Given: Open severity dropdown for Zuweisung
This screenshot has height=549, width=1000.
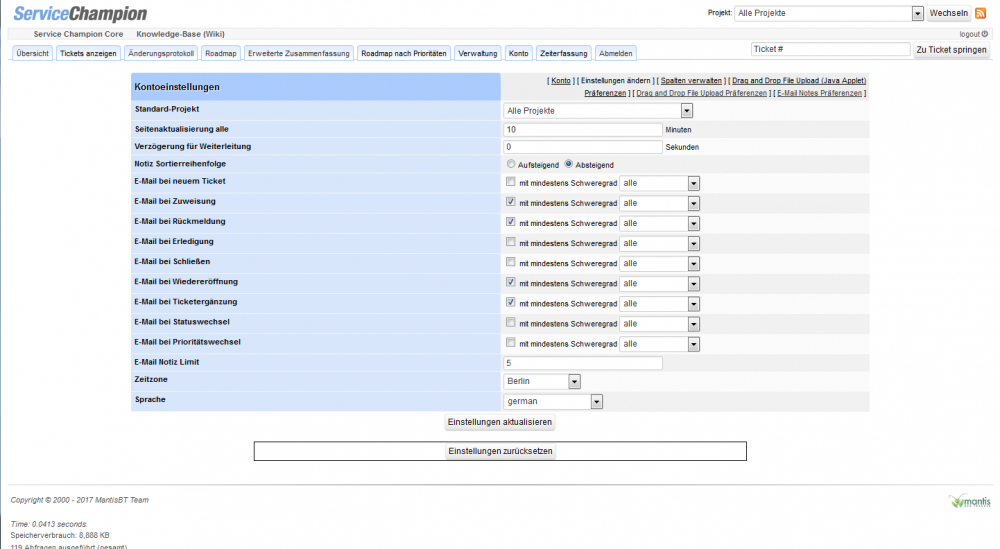Looking at the screenshot, I should point(659,203).
